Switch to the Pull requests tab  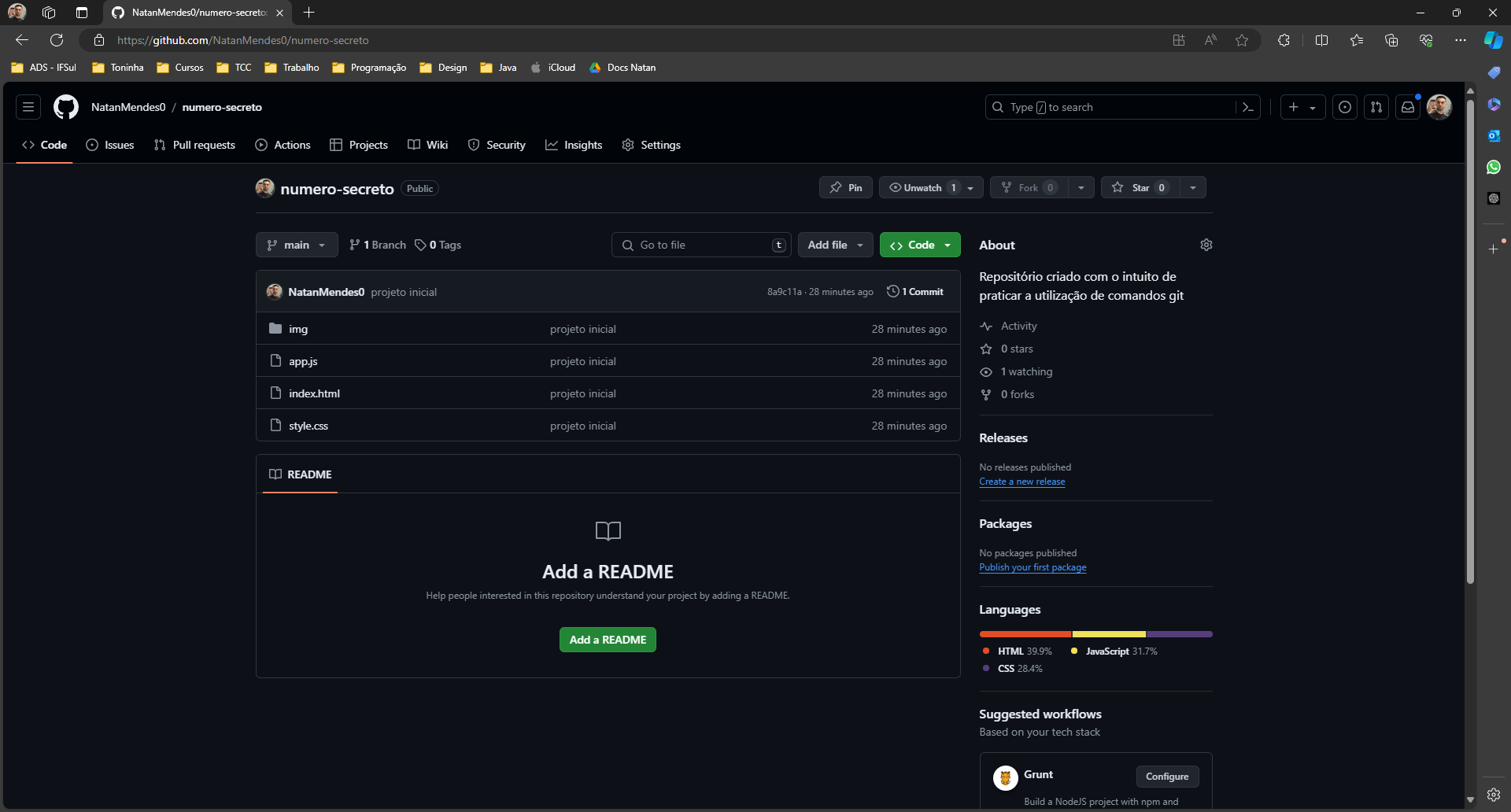(194, 145)
